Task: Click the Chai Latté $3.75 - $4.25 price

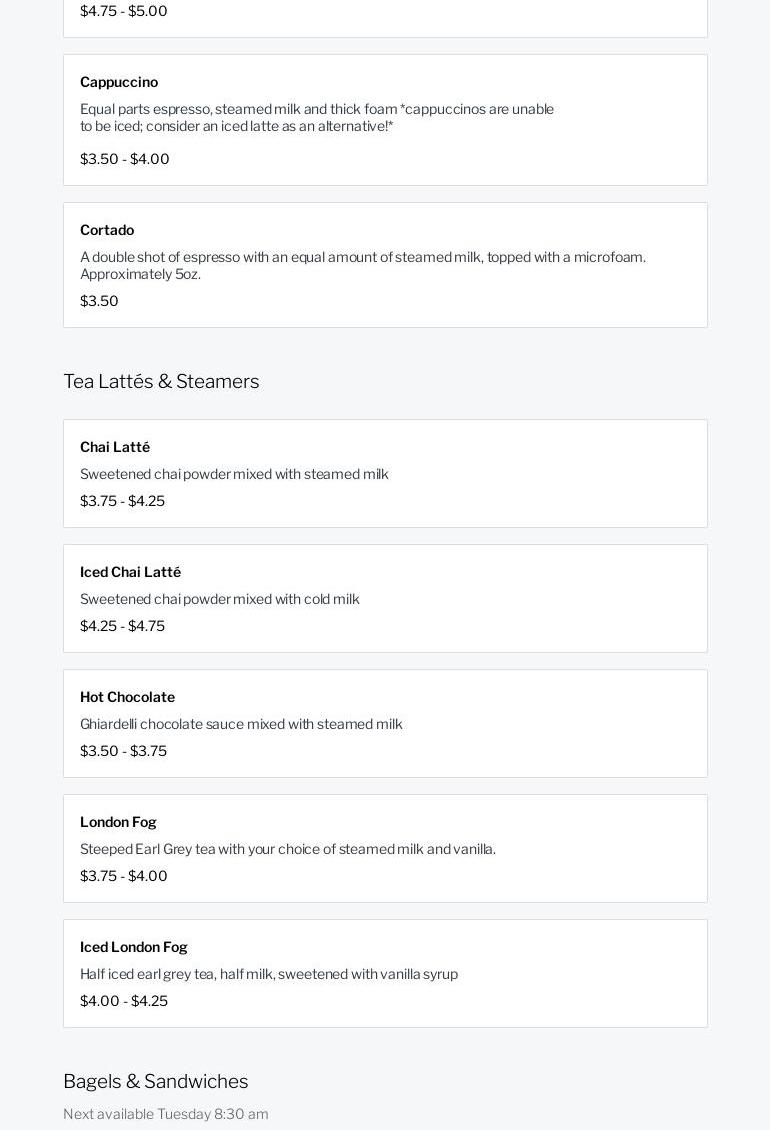Action: (x=122, y=501)
